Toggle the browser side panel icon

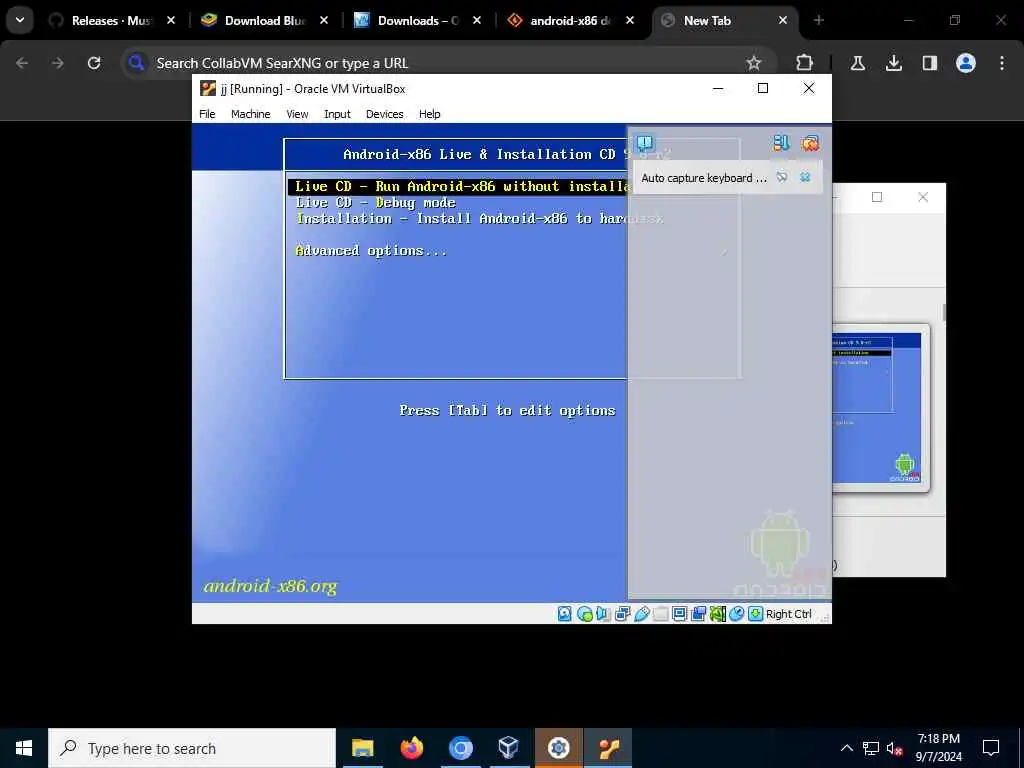click(x=929, y=63)
